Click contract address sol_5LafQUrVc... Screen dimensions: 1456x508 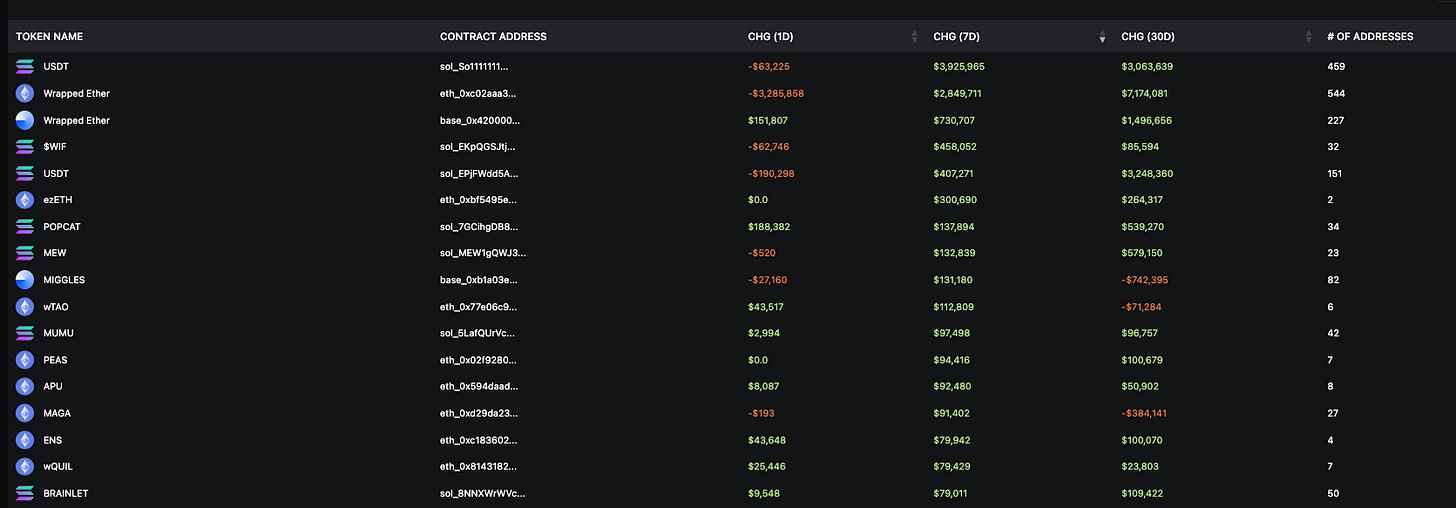(478, 333)
